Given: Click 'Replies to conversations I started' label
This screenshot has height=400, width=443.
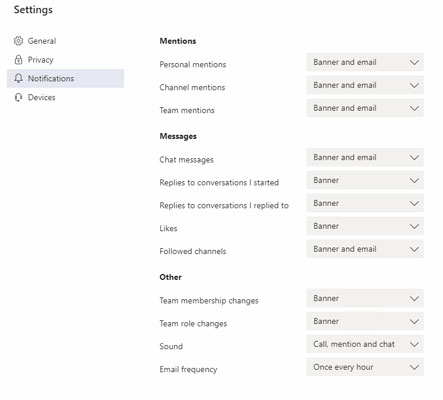Looking at the screenshot, I should [x=219, y=183].
